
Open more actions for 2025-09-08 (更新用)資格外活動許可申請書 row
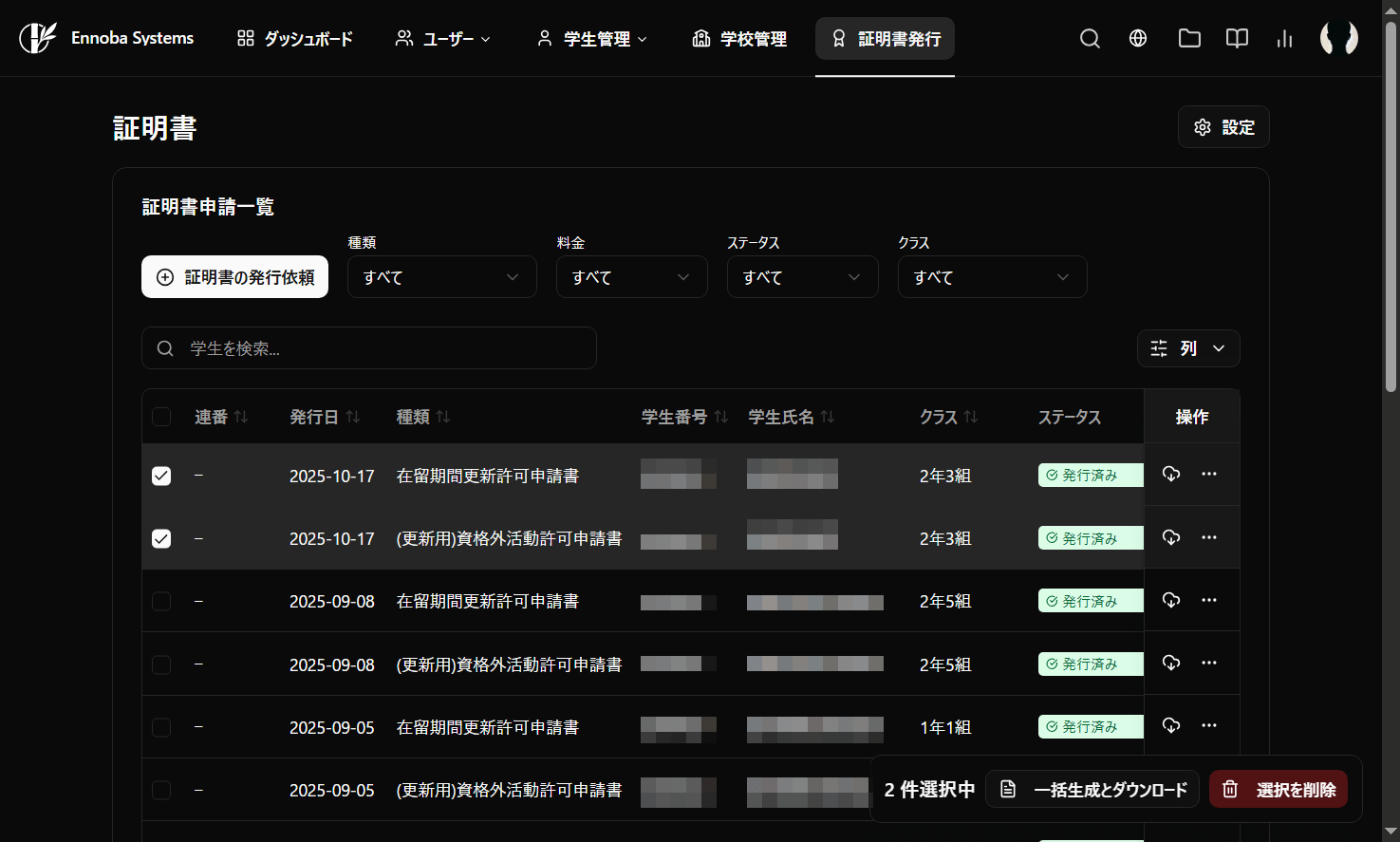tap(1208, 663)
